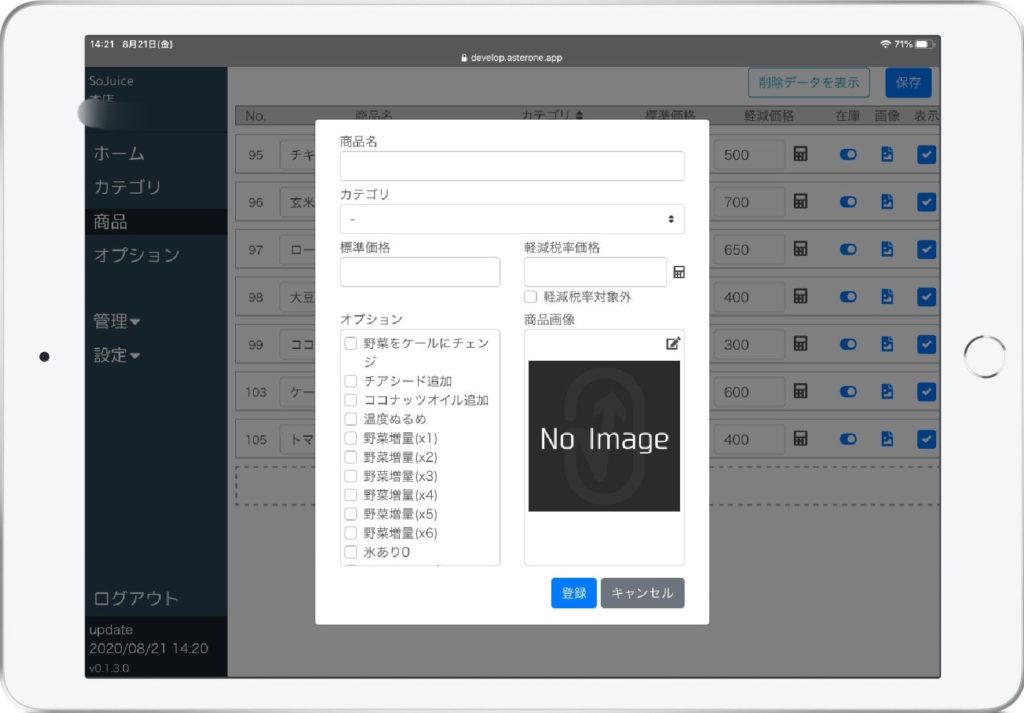Click the edit icon above product image
The image size is (1024, 713).
point(673,343)
